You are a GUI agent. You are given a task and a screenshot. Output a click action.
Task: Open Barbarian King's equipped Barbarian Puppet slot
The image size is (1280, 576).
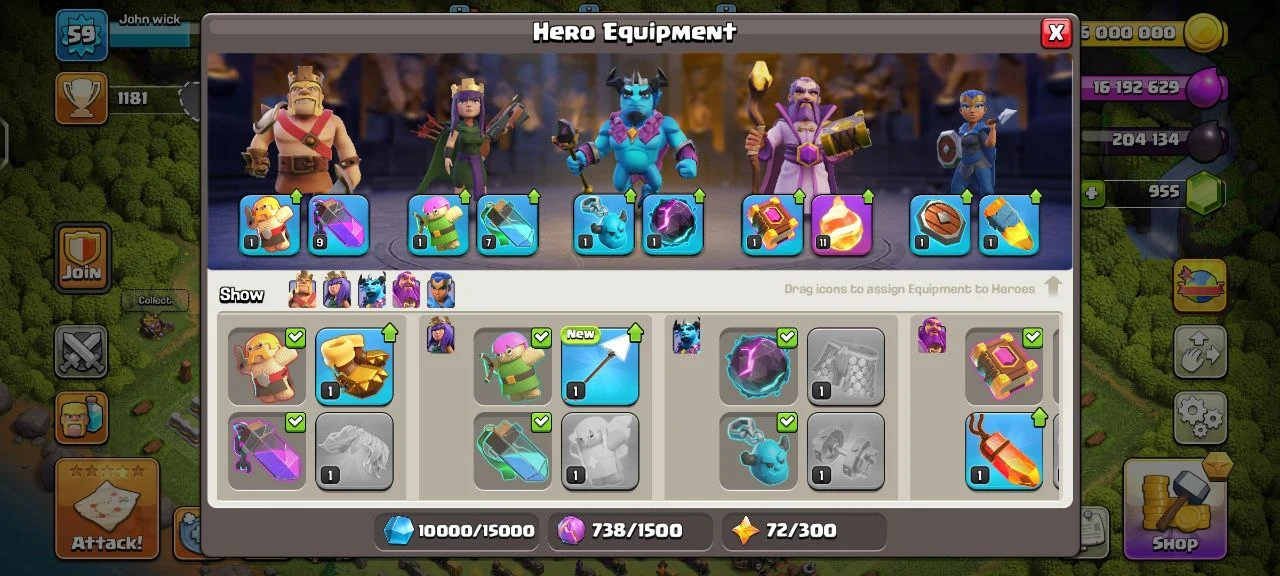[x=270, y=225]
